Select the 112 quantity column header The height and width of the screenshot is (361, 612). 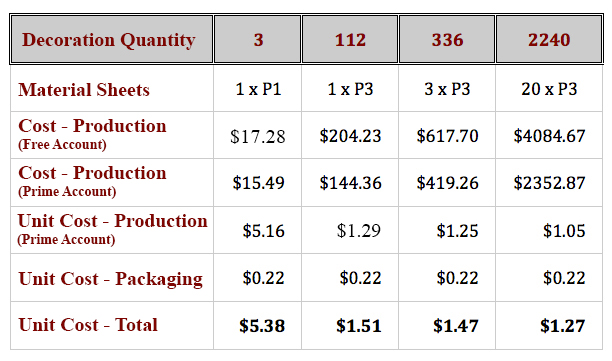350,39
